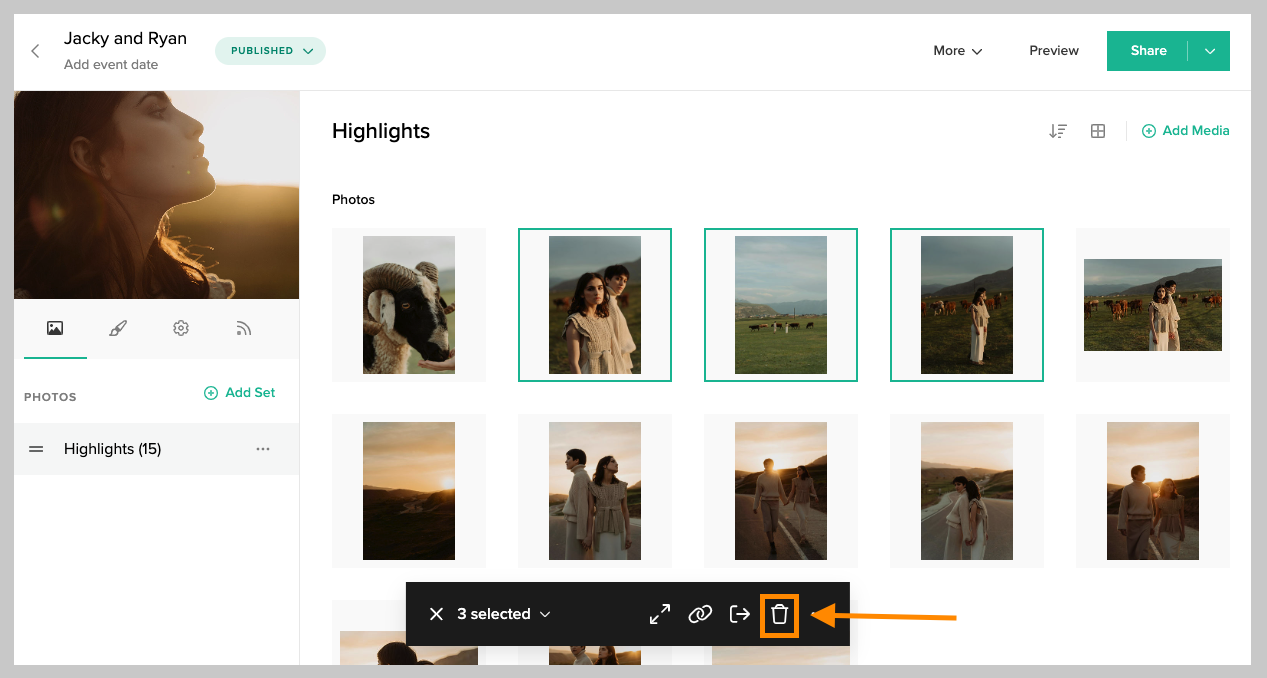Clear selection with the X icon

(436, 614)
